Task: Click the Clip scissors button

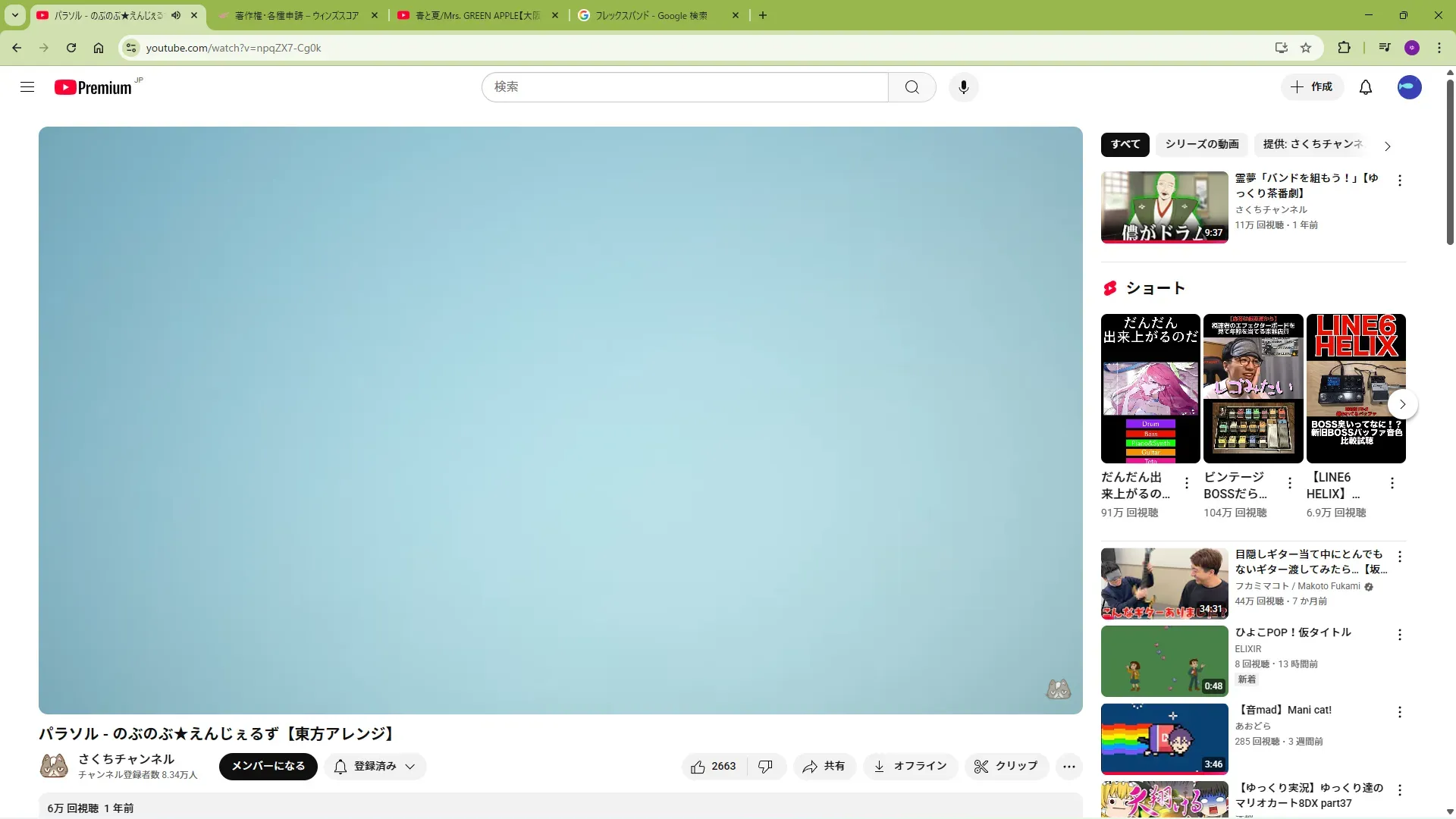Action: click(x=1006, y=767)
